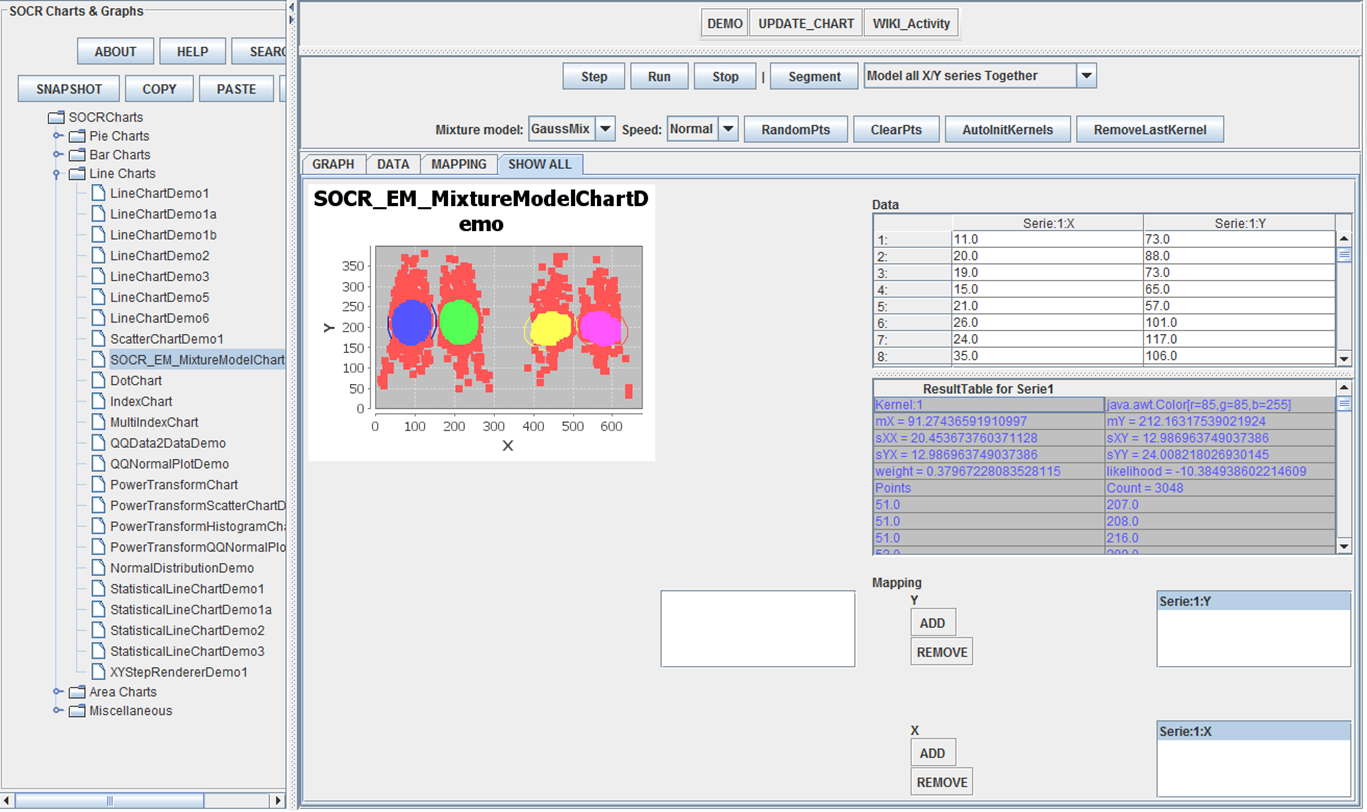
Task: Select the DotChart file icon
Action: 98,381
